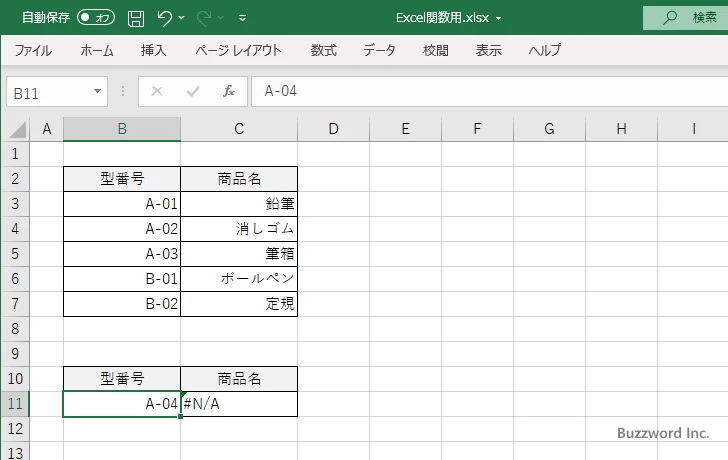
Task: Select column C header
Action: (239, 129)
